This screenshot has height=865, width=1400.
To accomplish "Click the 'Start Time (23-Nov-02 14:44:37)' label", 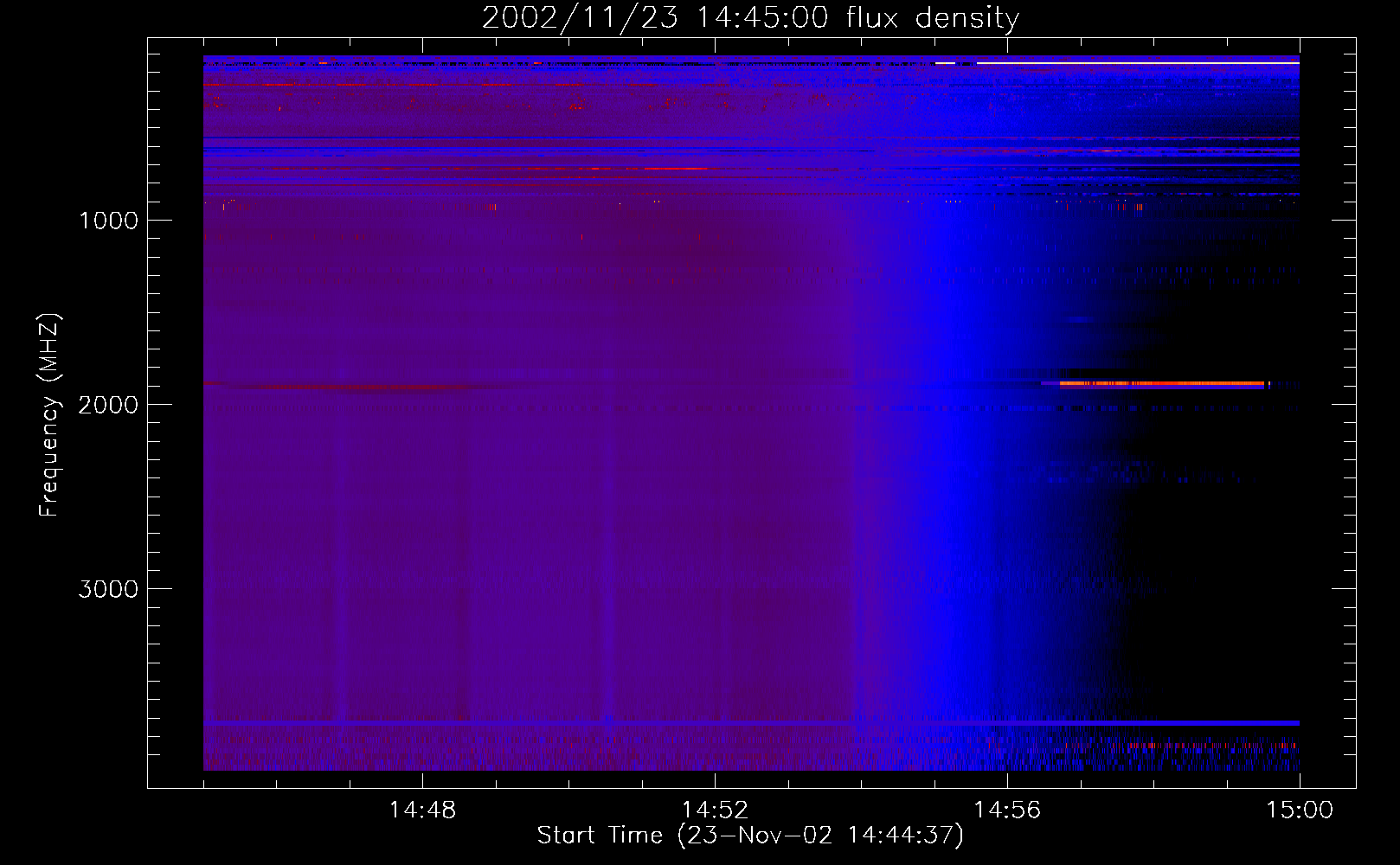I will (750, 836).
